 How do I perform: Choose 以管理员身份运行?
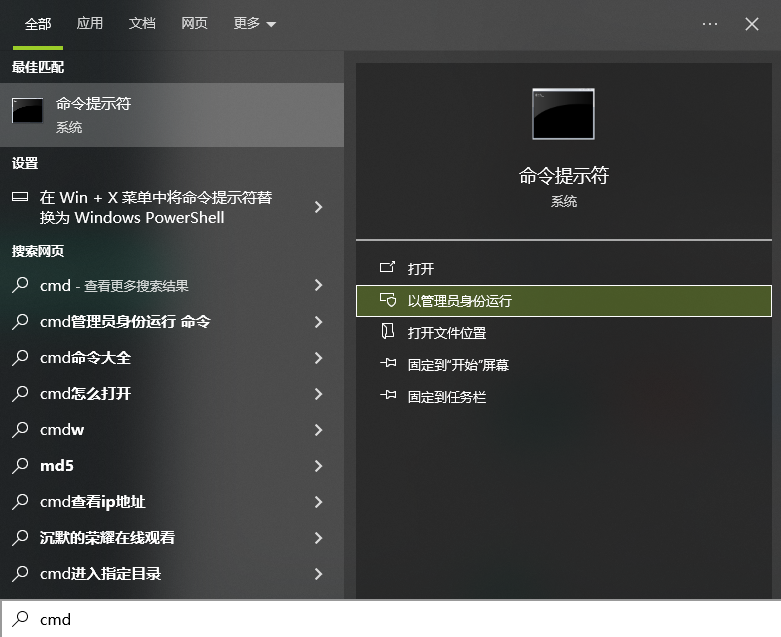tap(563, 301)
